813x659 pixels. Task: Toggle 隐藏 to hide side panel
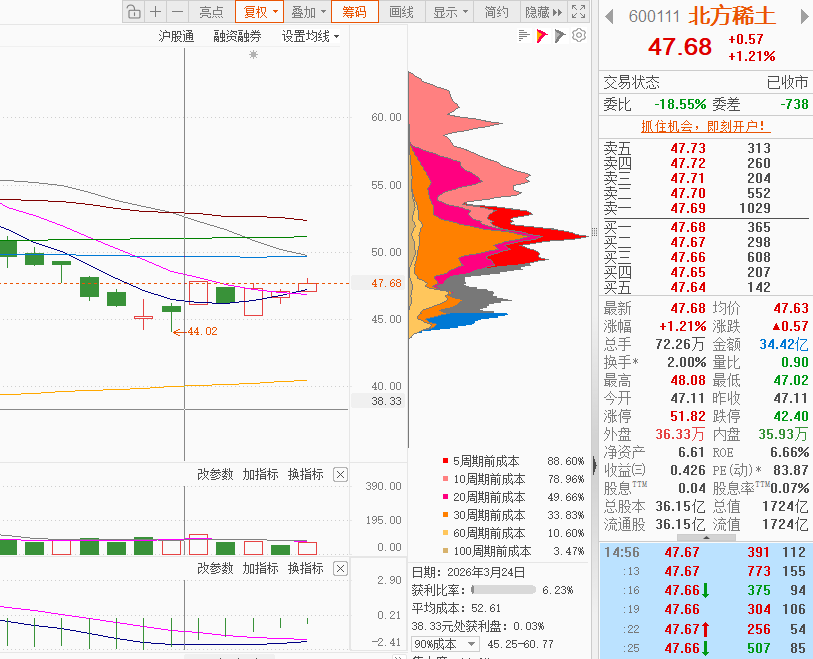pos(543,11)
